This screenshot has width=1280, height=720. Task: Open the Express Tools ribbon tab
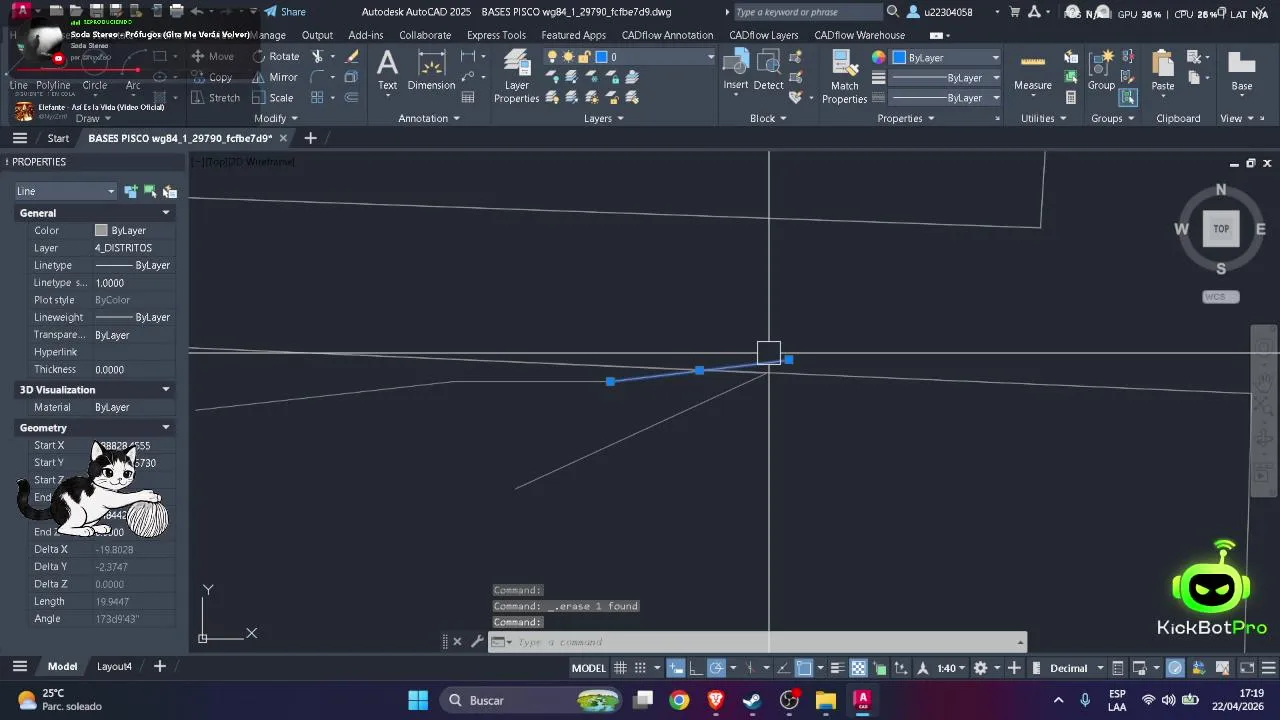496,35
